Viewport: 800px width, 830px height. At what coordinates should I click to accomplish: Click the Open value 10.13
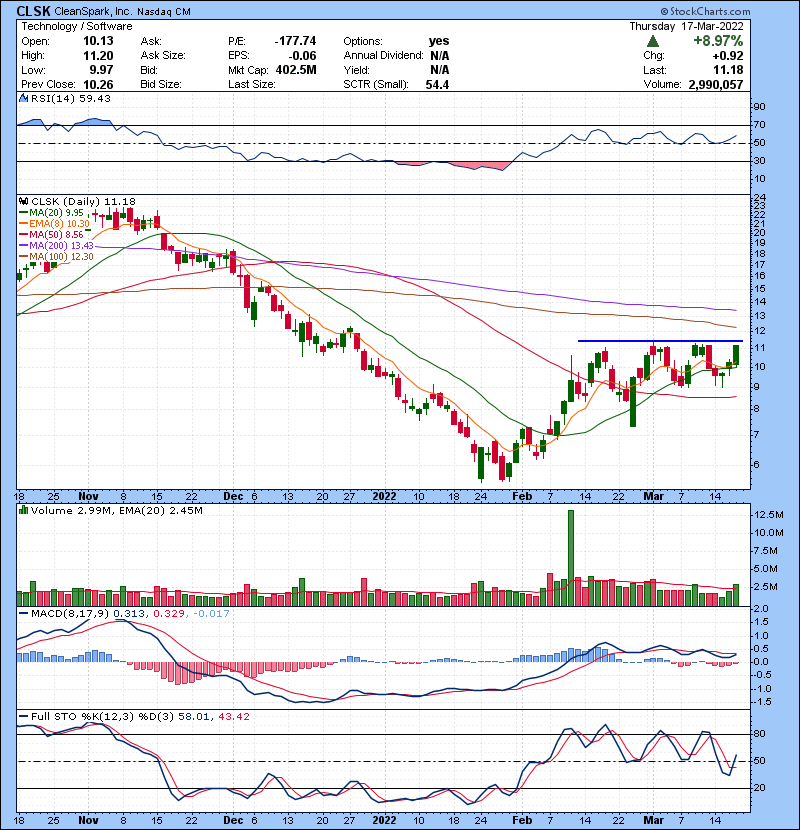98,41
